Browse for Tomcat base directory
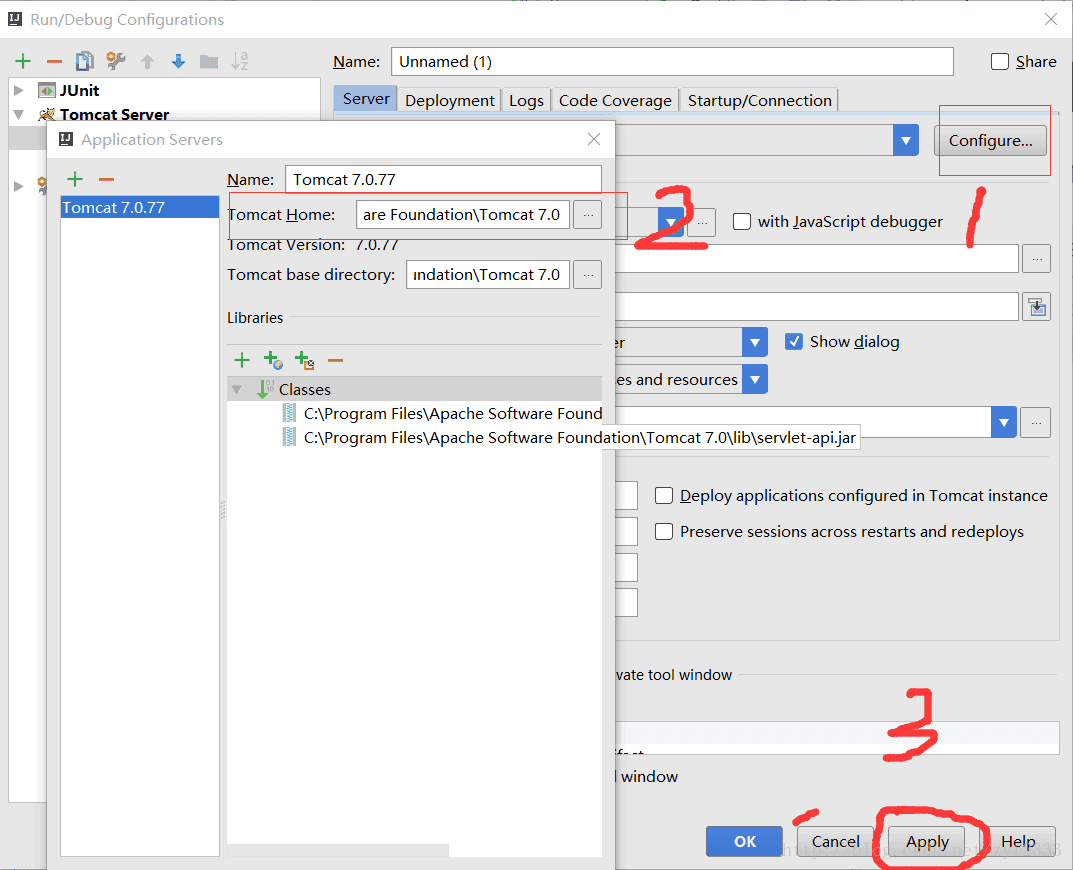The image size is (1073, 870). click(x=588, y=274)
